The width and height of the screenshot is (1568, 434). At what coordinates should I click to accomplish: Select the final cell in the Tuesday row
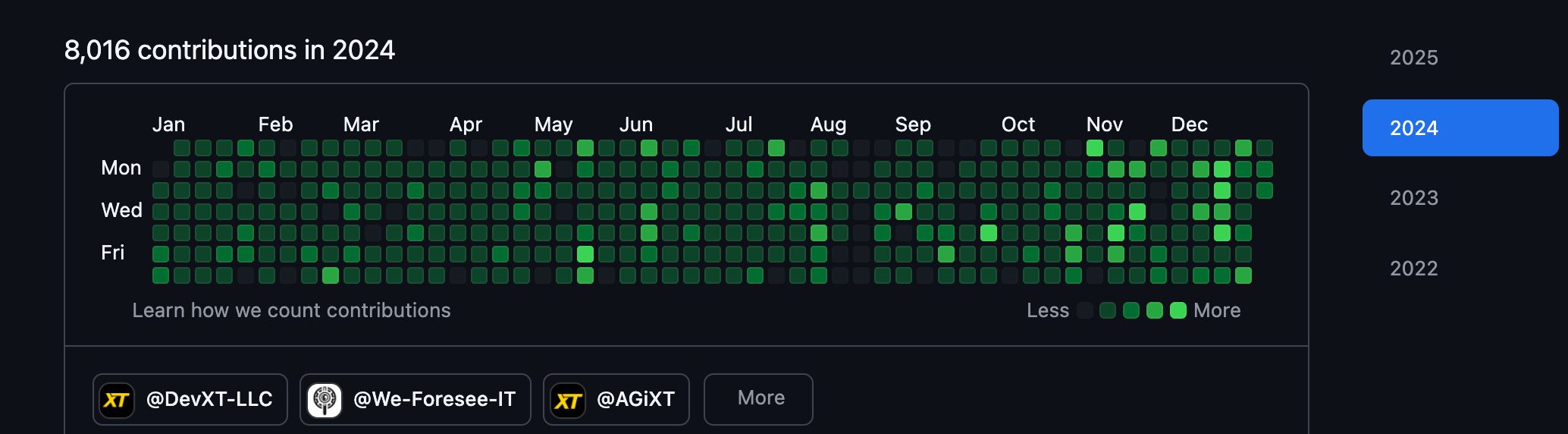[1264, 190]
